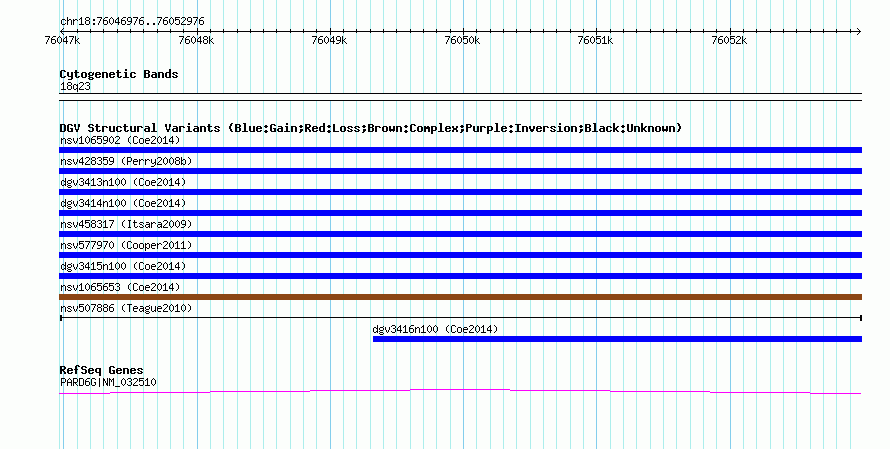Click the nsv1065902 (Coe2014) label
Viewport: 890px width, 449px height.
120,140
